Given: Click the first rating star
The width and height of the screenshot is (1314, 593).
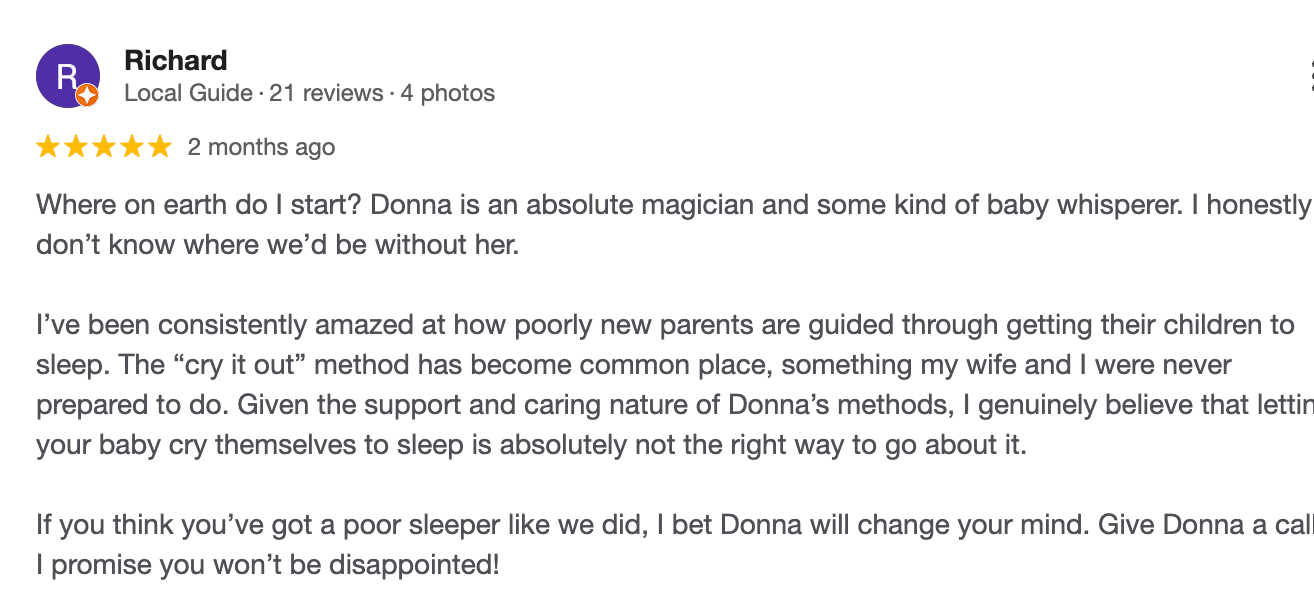Looking at the screenshot, I should (x=48, y=148).
